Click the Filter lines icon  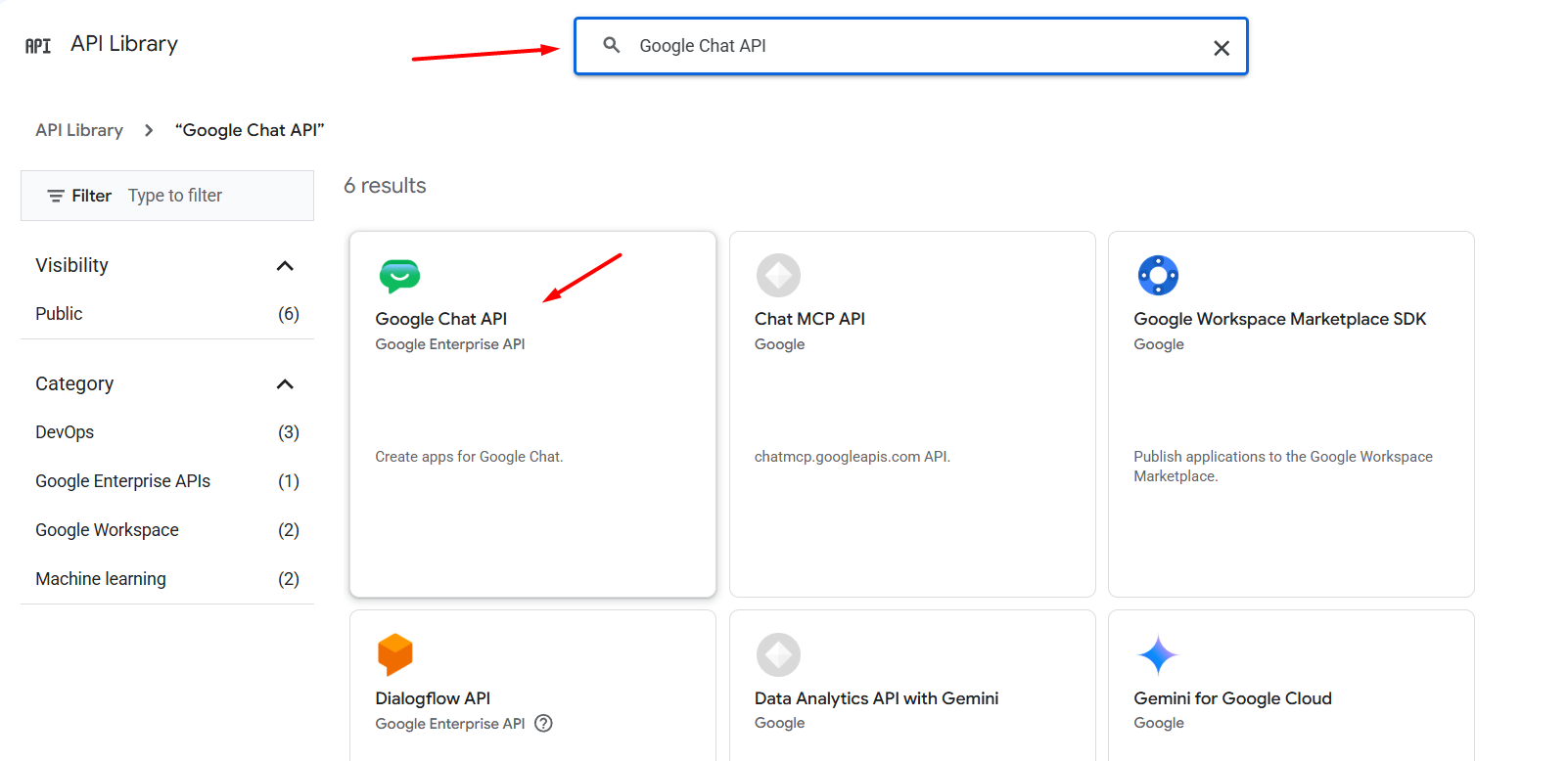point(56,196)
